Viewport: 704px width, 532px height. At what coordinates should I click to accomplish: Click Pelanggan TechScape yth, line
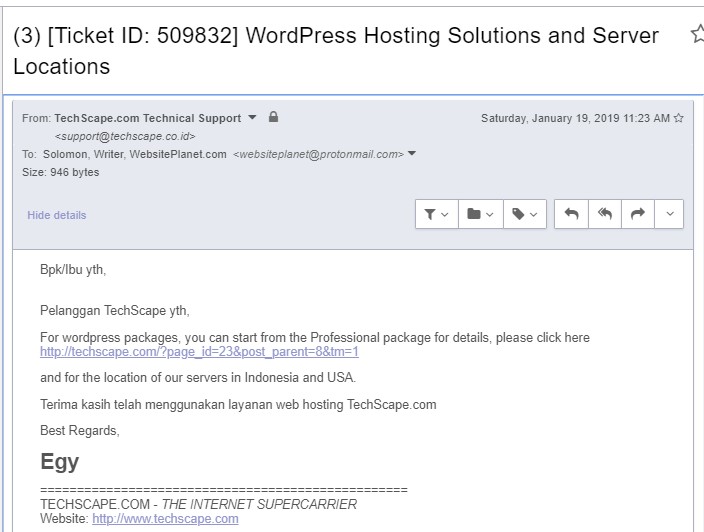point(114,311)
